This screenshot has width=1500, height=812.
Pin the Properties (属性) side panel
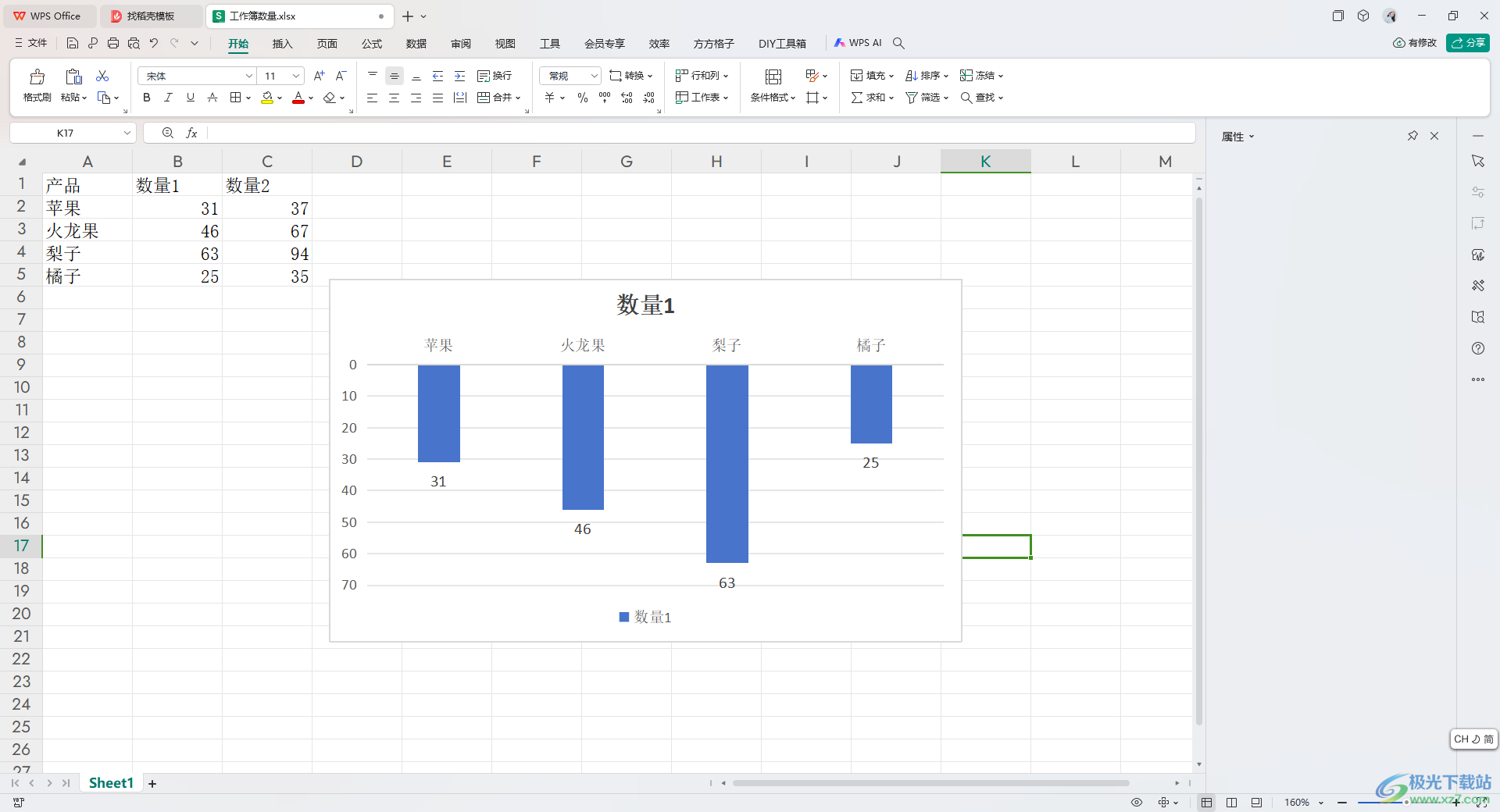point(1412,136)
